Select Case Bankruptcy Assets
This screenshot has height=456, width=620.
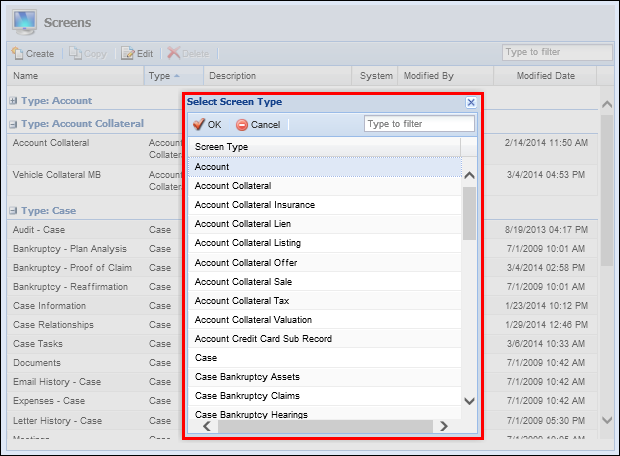click(x=325, y=377)
